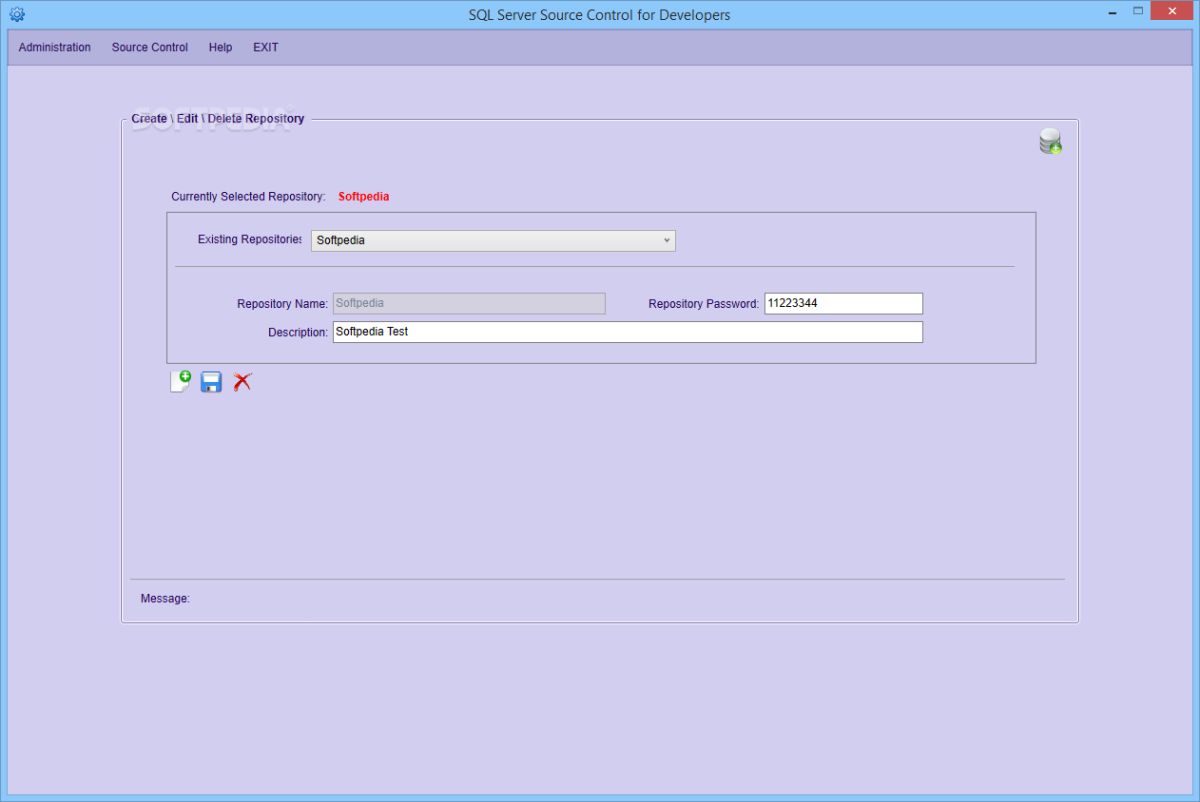Click the new repository icon with green plus
The image size is (1200, 802).
point(181,381)
